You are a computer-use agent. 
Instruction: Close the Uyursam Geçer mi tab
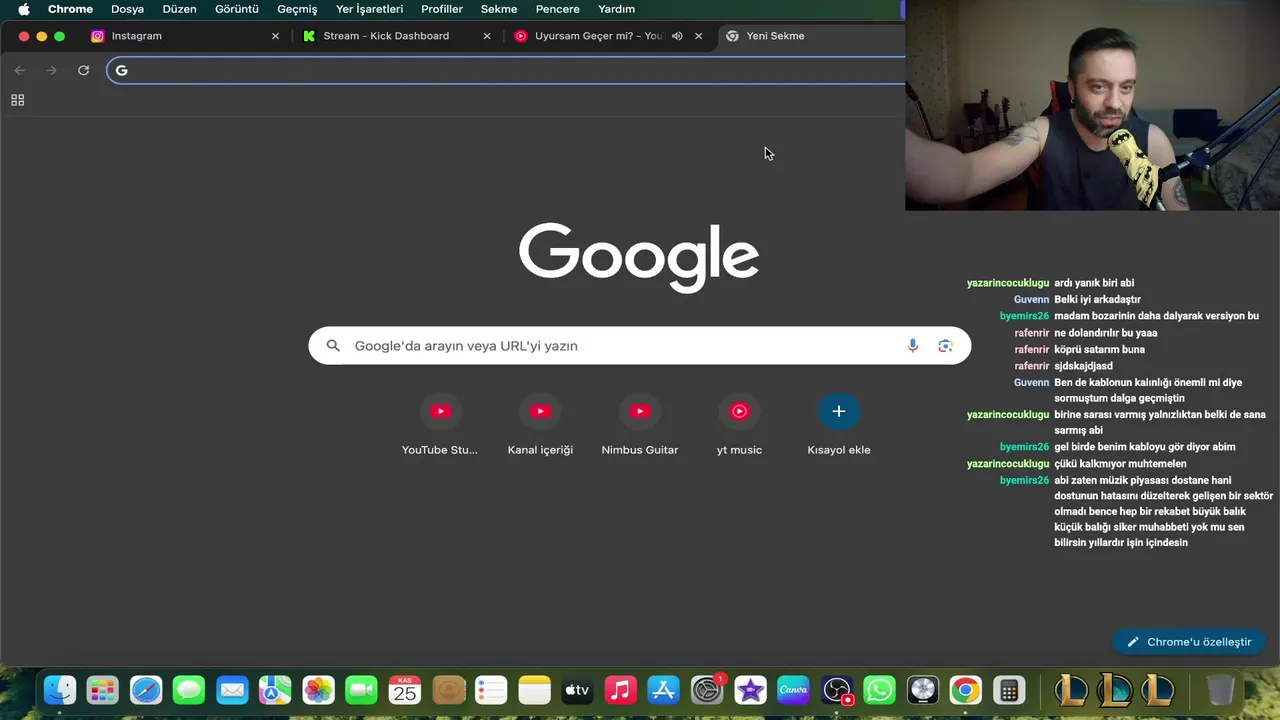pos(698,36)
